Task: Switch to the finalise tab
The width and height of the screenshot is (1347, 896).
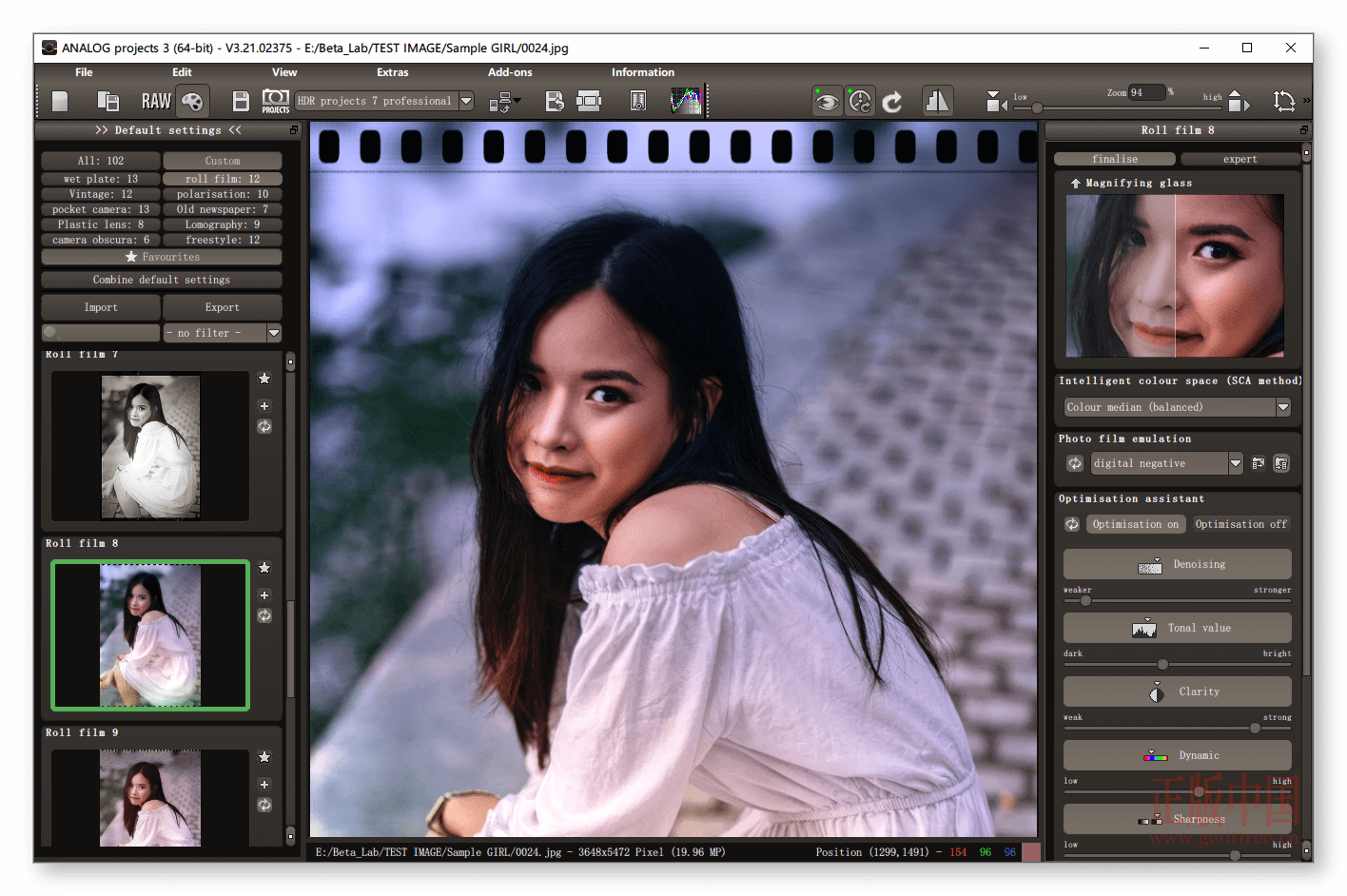Action: click(x=1115, y=159)
